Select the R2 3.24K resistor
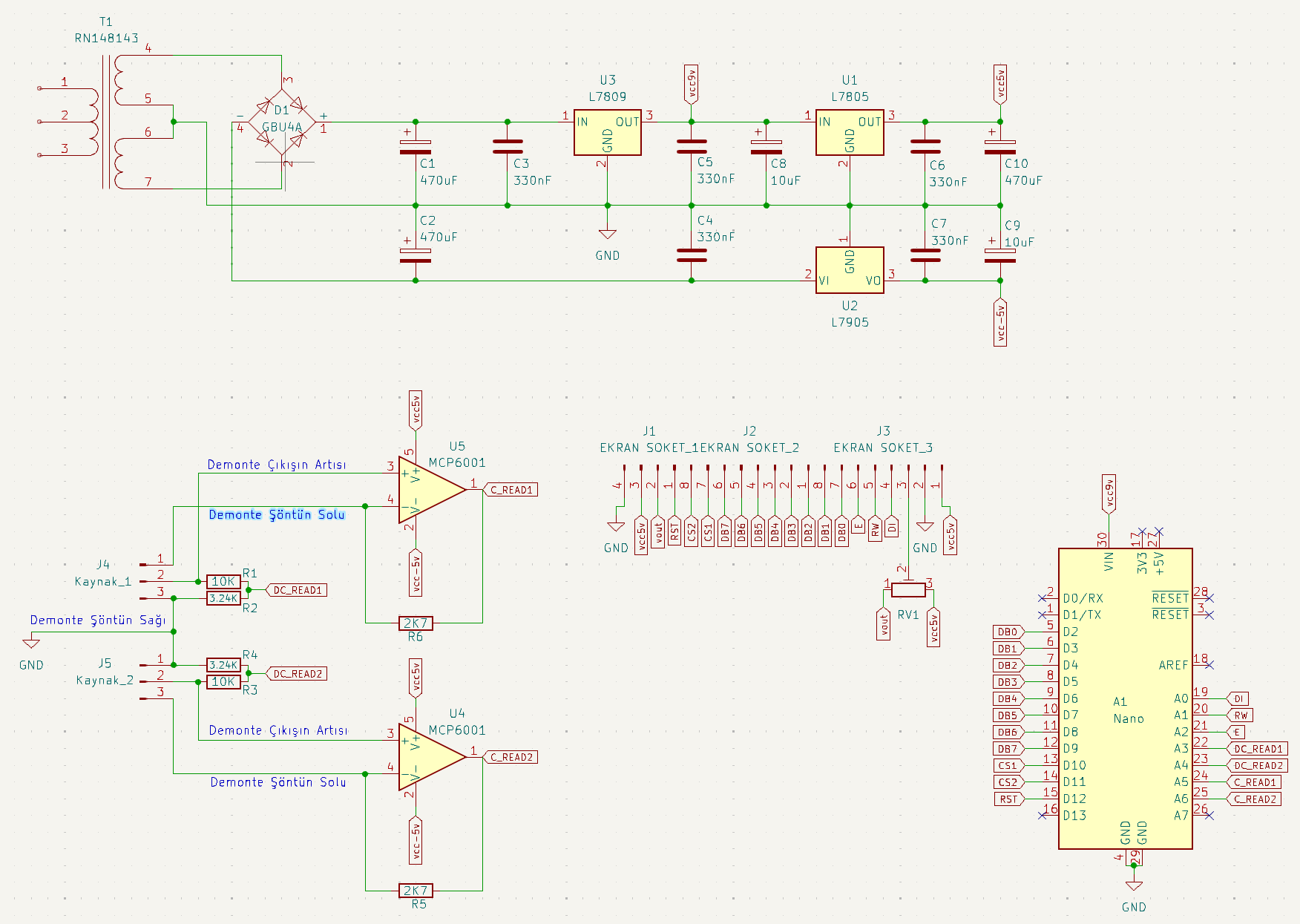Image resolution: width=1300 pixels, height=924 pixels. (x=223, y=598)
